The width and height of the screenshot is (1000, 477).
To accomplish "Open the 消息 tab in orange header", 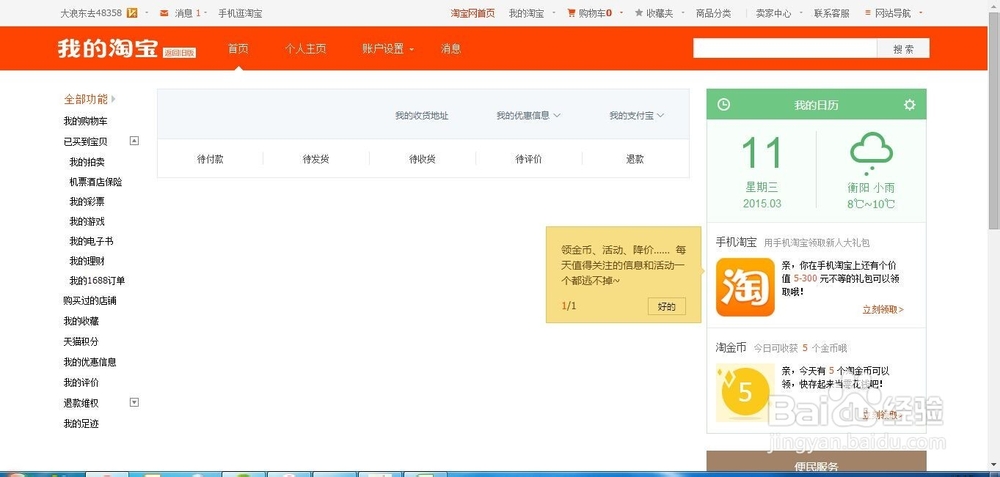I will (x=450, y=48).
